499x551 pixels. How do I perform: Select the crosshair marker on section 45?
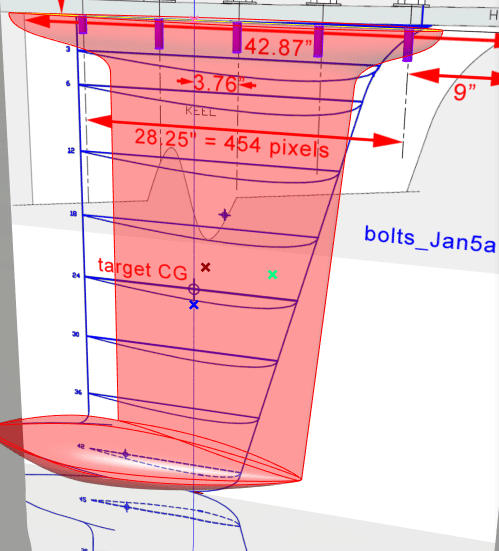[x=127, y=507]
